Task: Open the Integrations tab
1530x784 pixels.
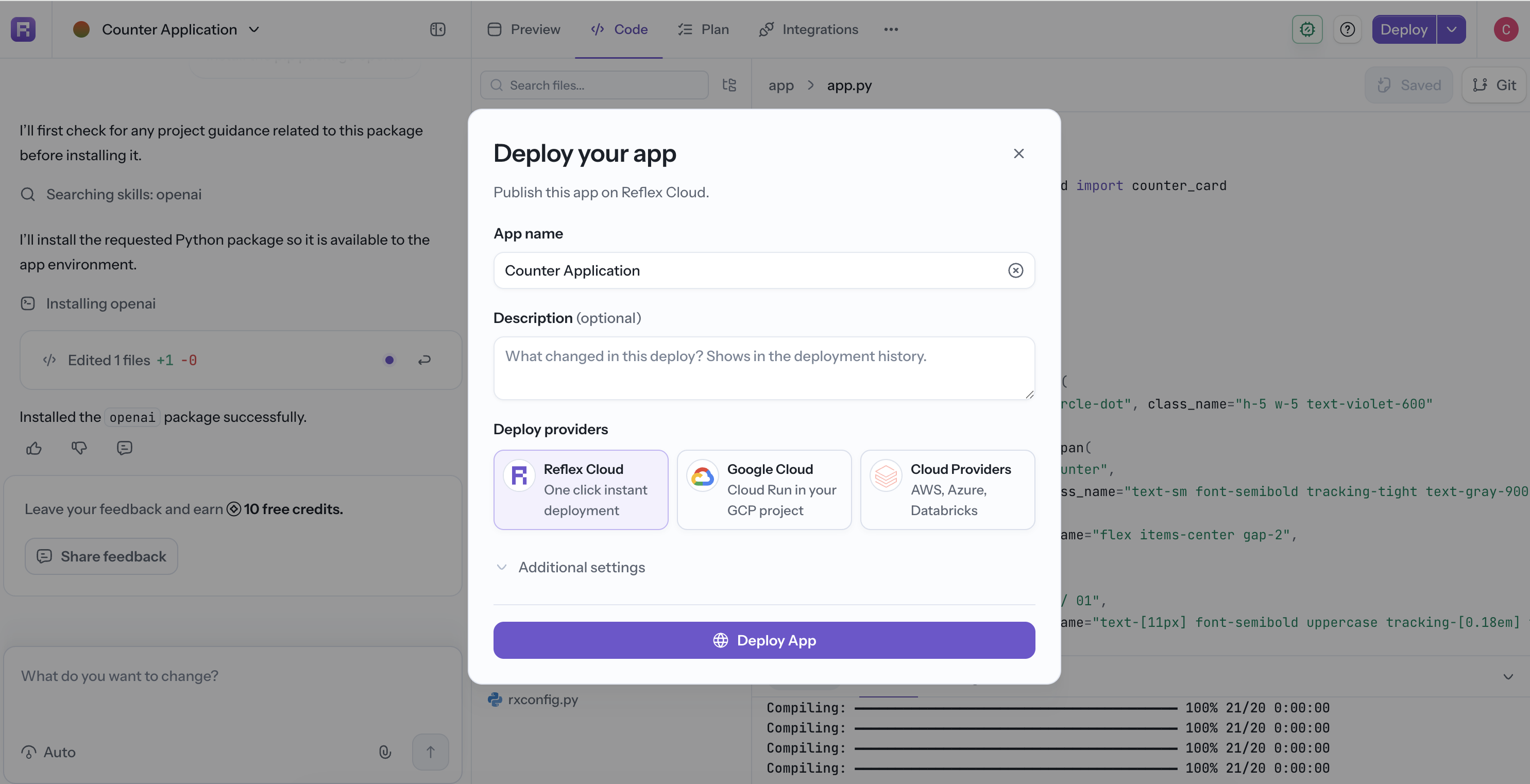Action: coord(808,29)
